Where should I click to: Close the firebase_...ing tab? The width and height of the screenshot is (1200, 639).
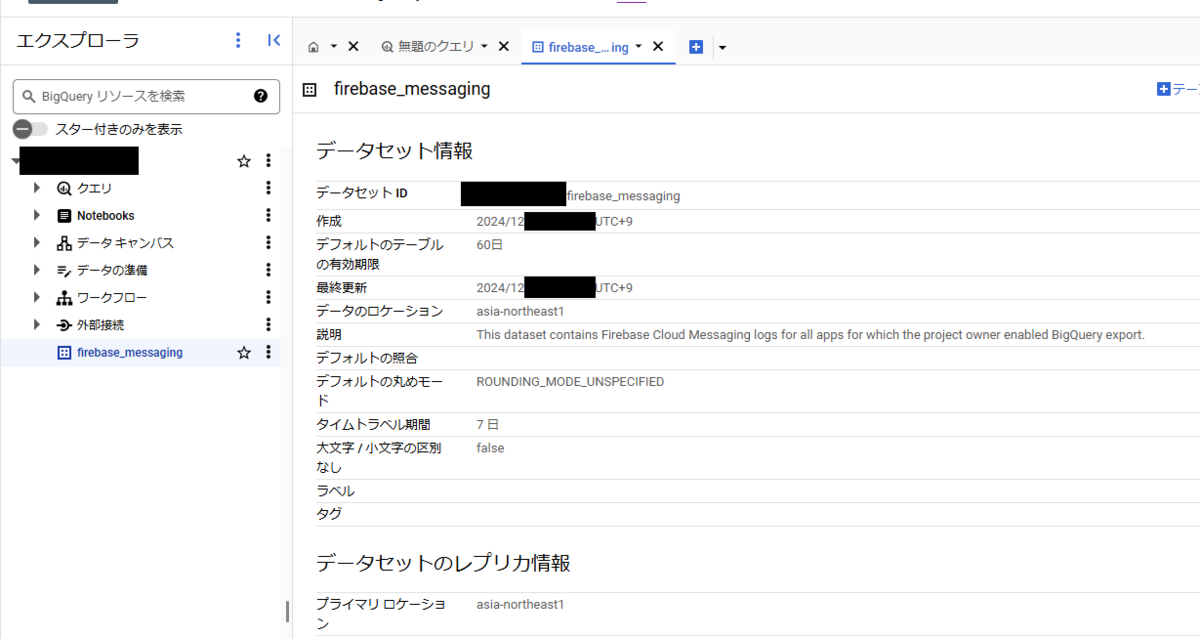pos(658,47)
